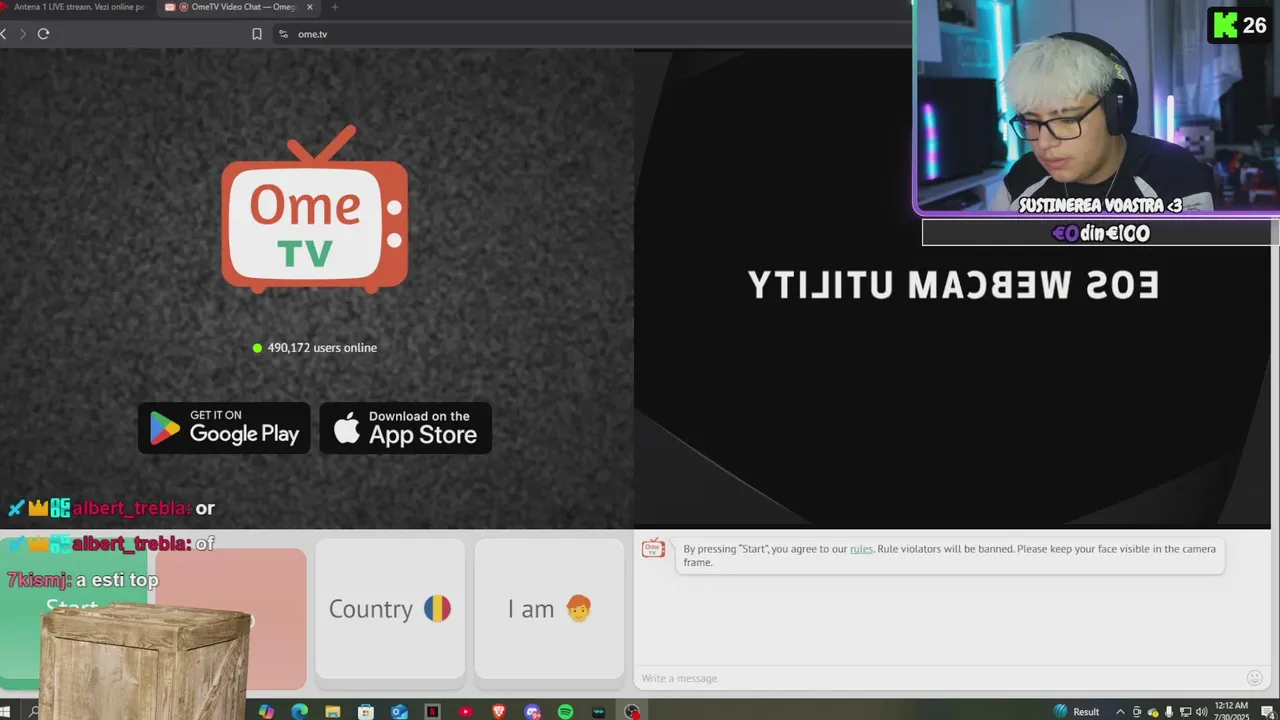Image resolution: width=1280 pixels, height=720 pixels.
Task: Click the Download on the App Store badge
Action: tap(405, 428)
